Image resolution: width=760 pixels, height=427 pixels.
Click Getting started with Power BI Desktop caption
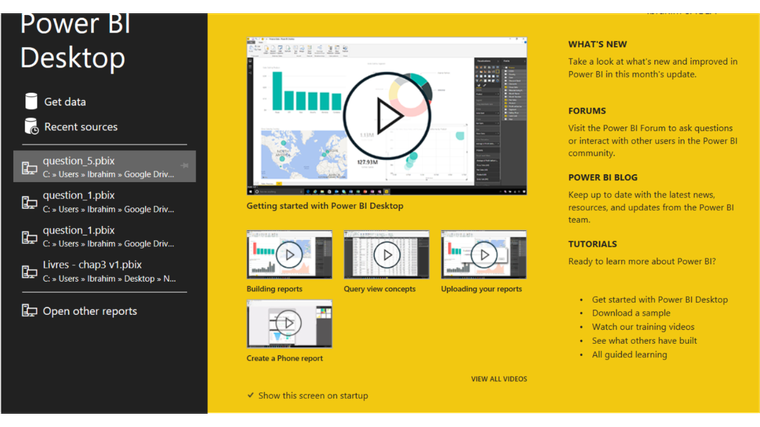pos(325,206)
